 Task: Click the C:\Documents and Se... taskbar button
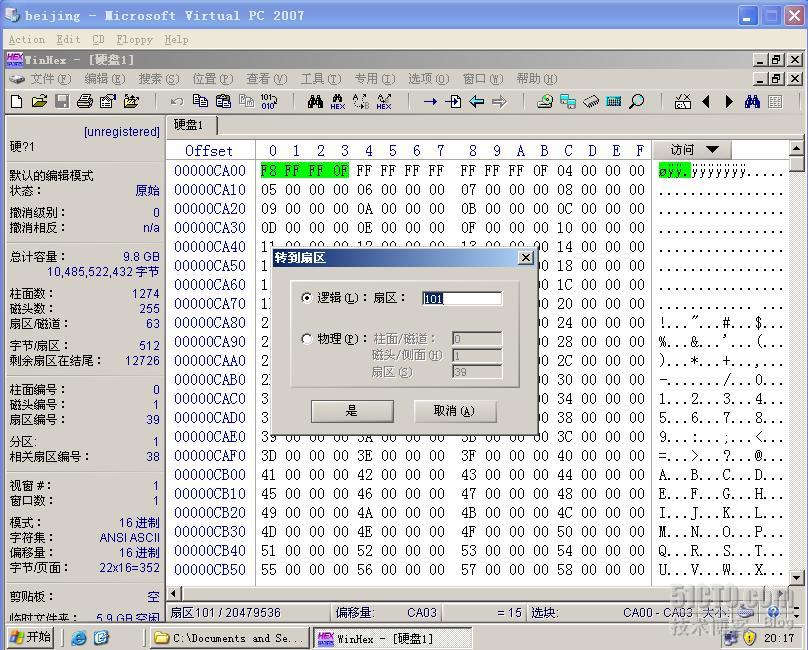pos(229,638)
